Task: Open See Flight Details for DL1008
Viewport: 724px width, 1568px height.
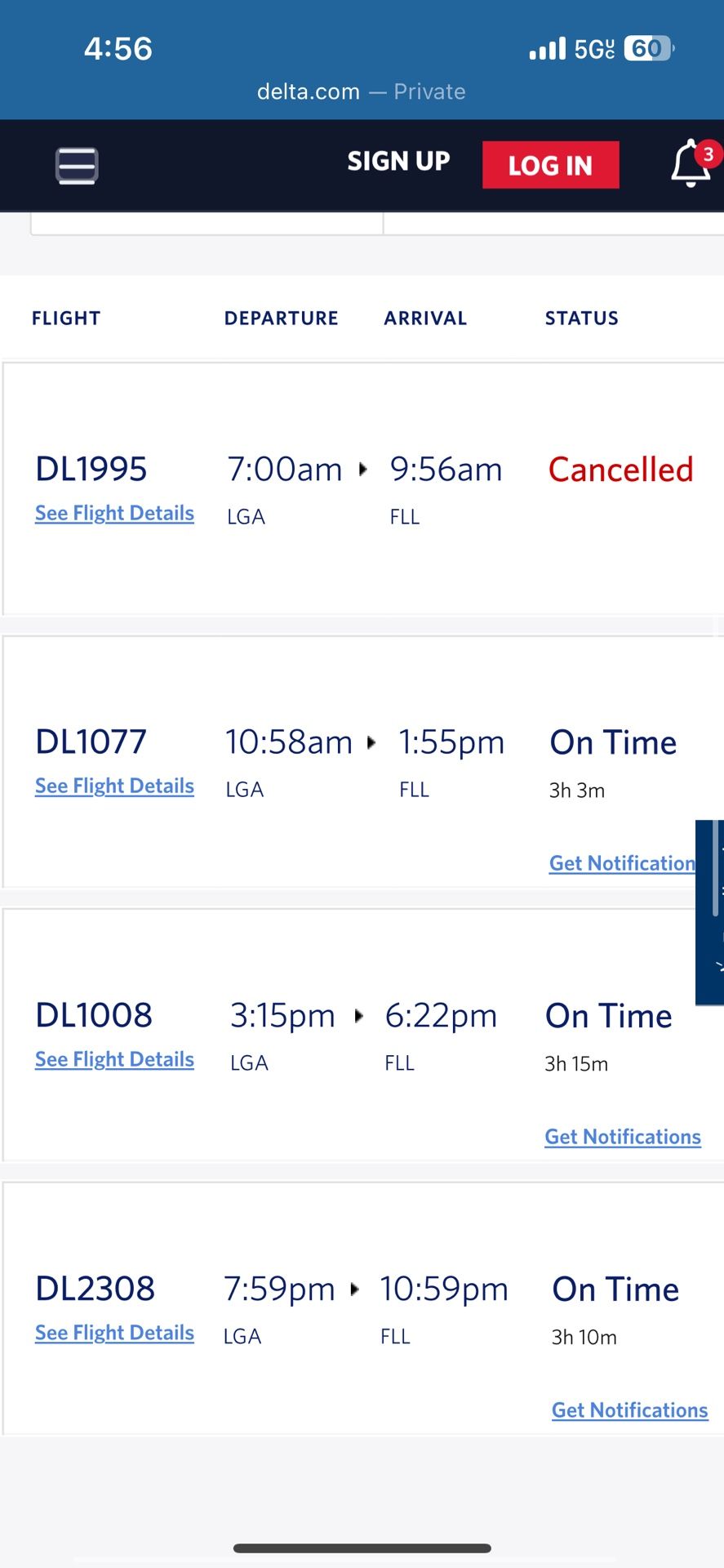Action: tap(114, 1060)
